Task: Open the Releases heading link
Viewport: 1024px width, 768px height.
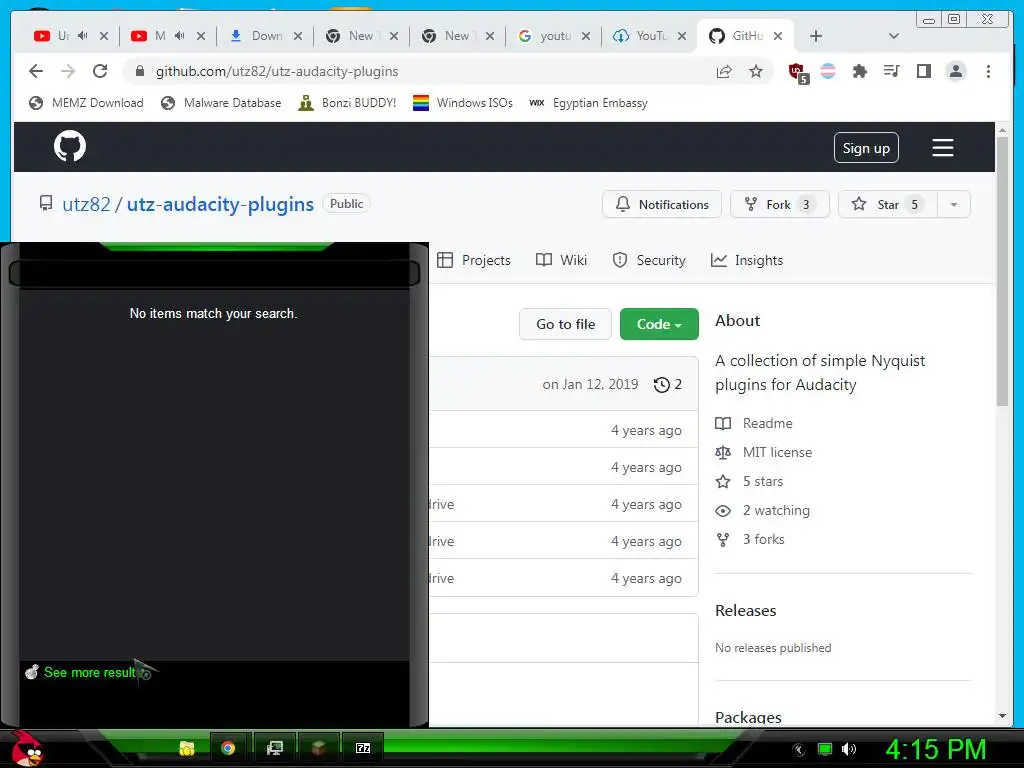Action: pyautogui.click(x=746, y=611)
